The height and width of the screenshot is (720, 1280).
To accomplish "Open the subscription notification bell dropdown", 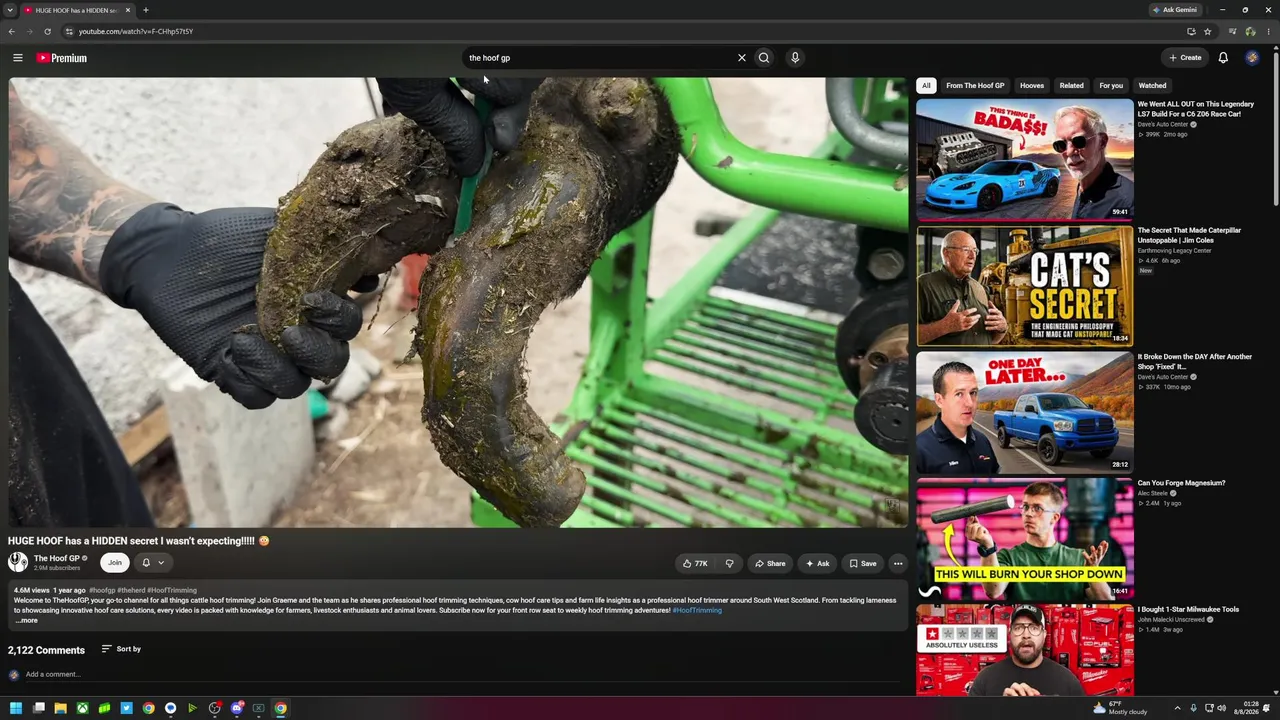I will click(153, 563).
